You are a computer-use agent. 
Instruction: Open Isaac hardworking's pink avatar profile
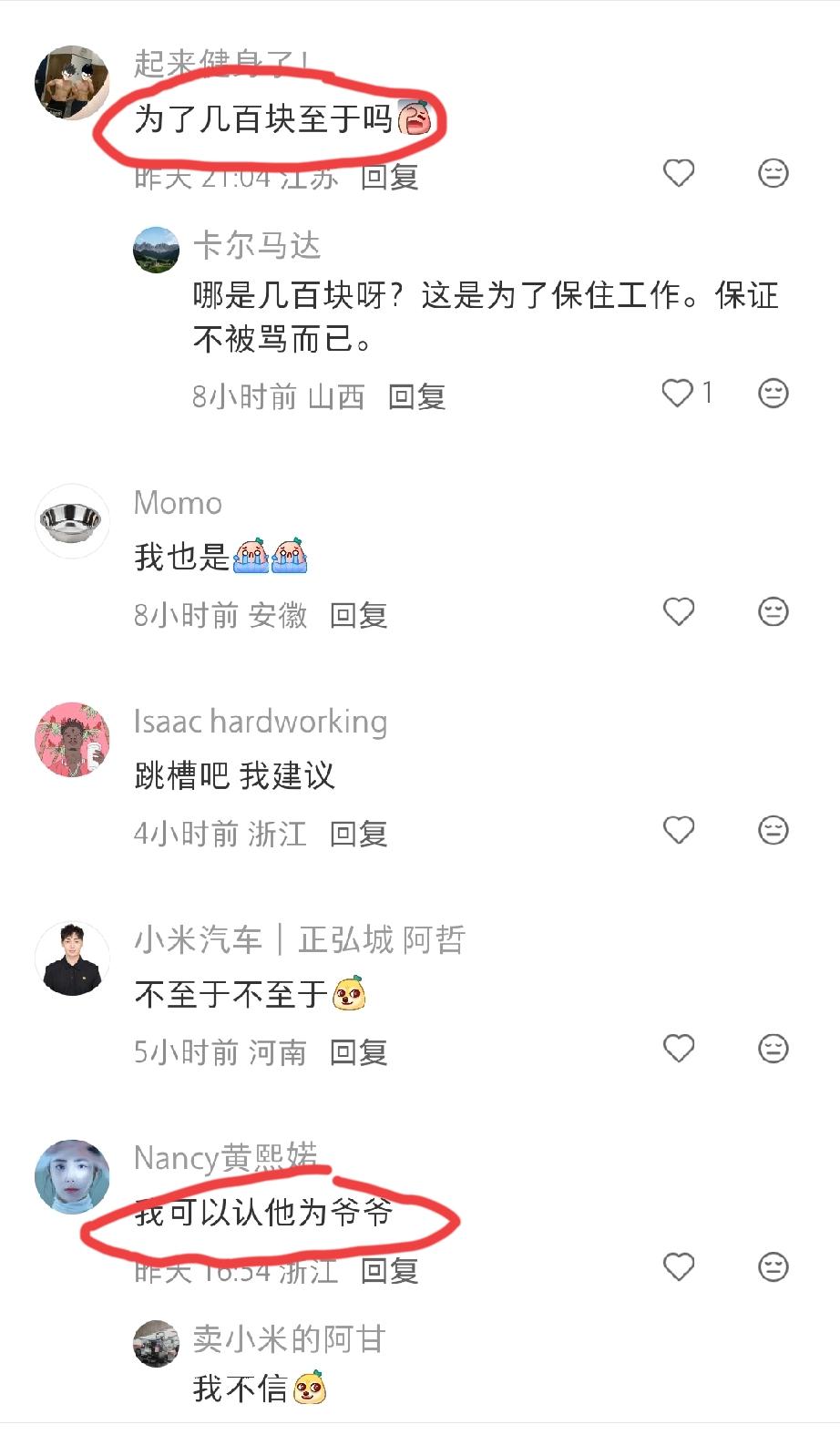click(x=72, y=740)
